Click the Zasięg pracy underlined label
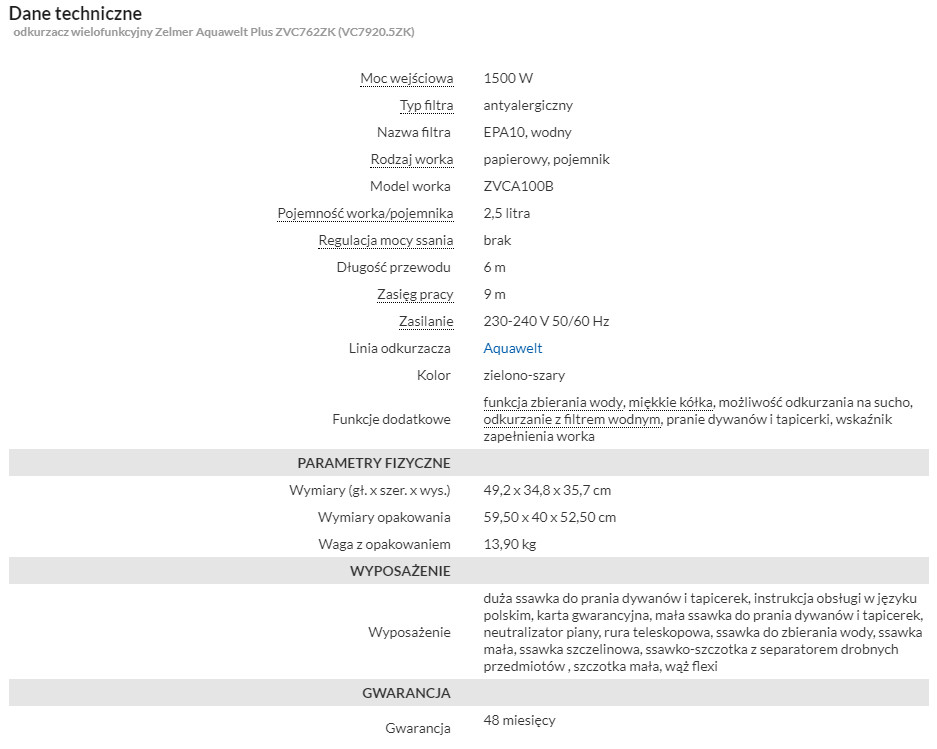 [x=415, y=295]
